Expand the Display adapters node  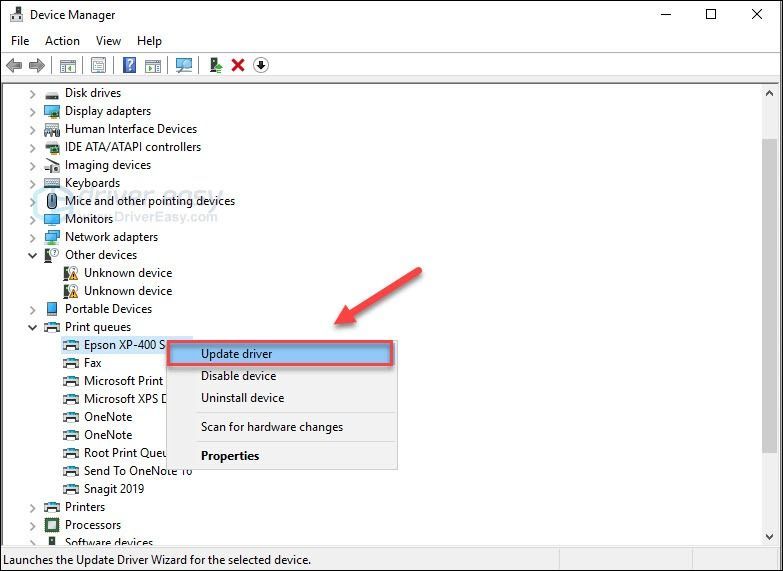[32, 112]
